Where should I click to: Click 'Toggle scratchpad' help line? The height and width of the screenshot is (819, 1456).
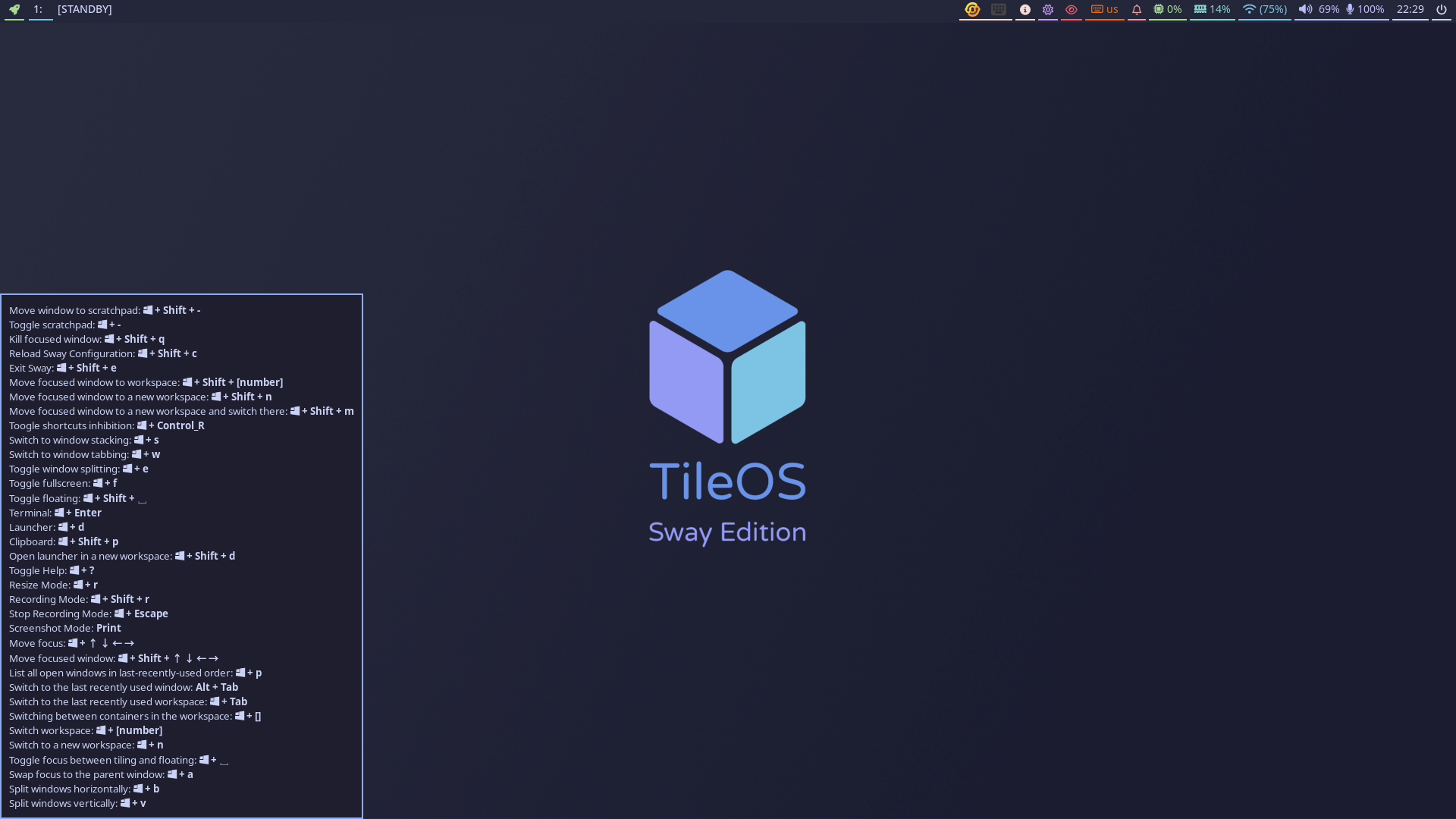click(65, 325)
